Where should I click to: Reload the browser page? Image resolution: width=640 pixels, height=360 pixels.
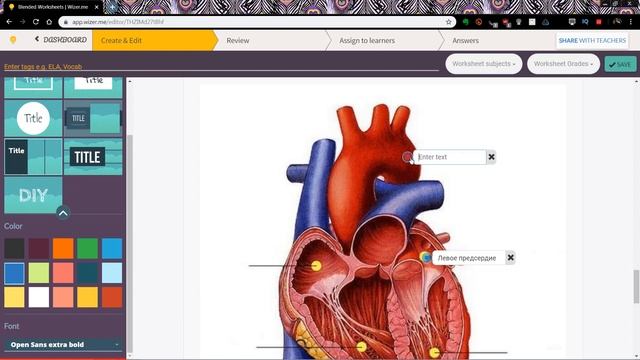coord(36,22)
